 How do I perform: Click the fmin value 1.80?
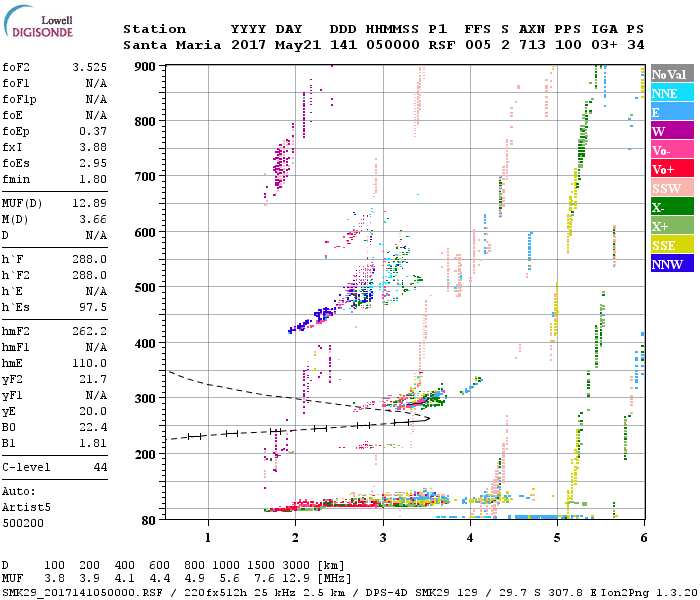point(93,179)
